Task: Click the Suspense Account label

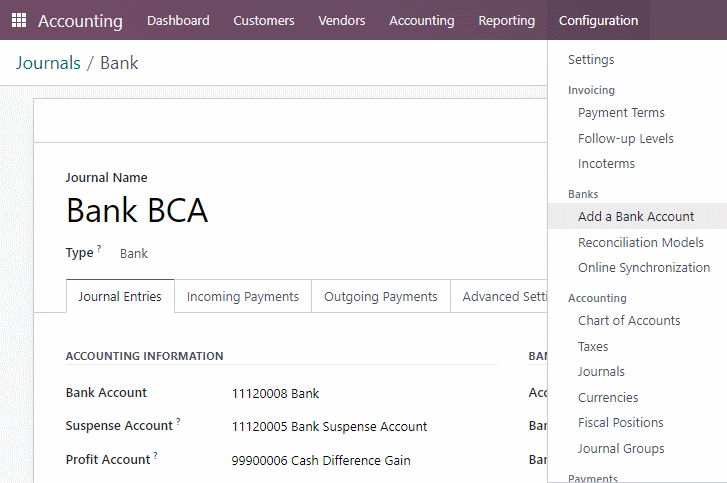Action: (119, 426)
